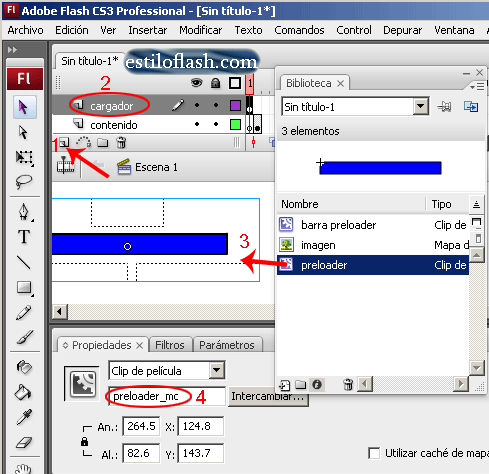Switch to the Filtros tab
Screen dimensions: 489x474
(x=170, y=345)
